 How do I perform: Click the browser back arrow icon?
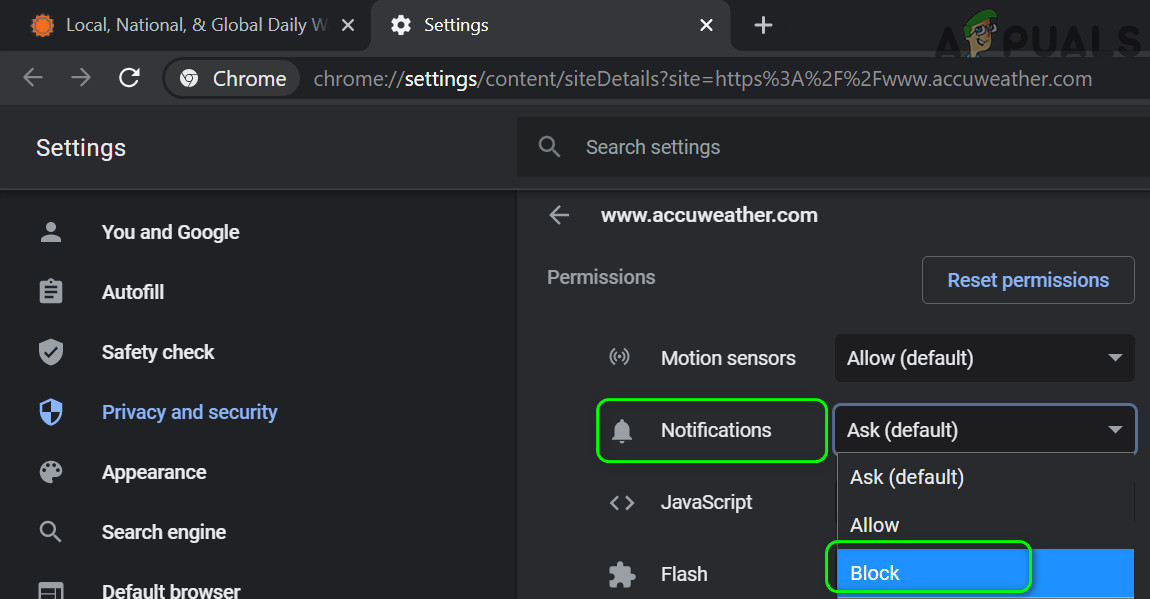pos(33,78)
